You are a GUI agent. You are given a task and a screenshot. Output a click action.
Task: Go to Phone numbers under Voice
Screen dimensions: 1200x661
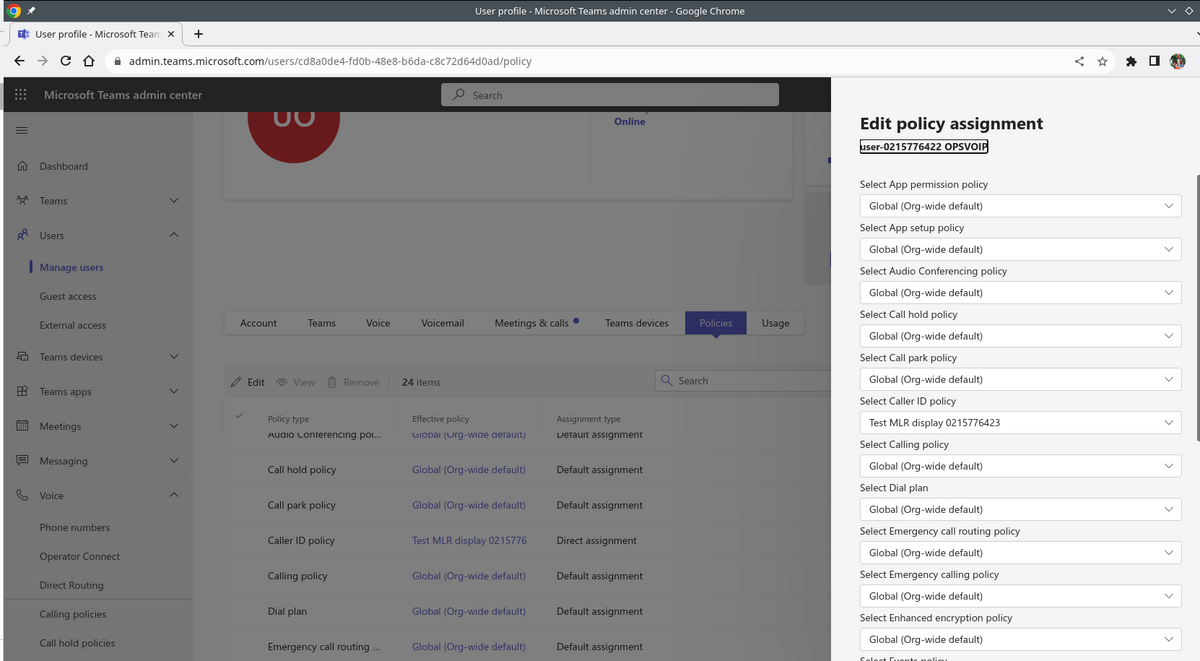[75, 528]
